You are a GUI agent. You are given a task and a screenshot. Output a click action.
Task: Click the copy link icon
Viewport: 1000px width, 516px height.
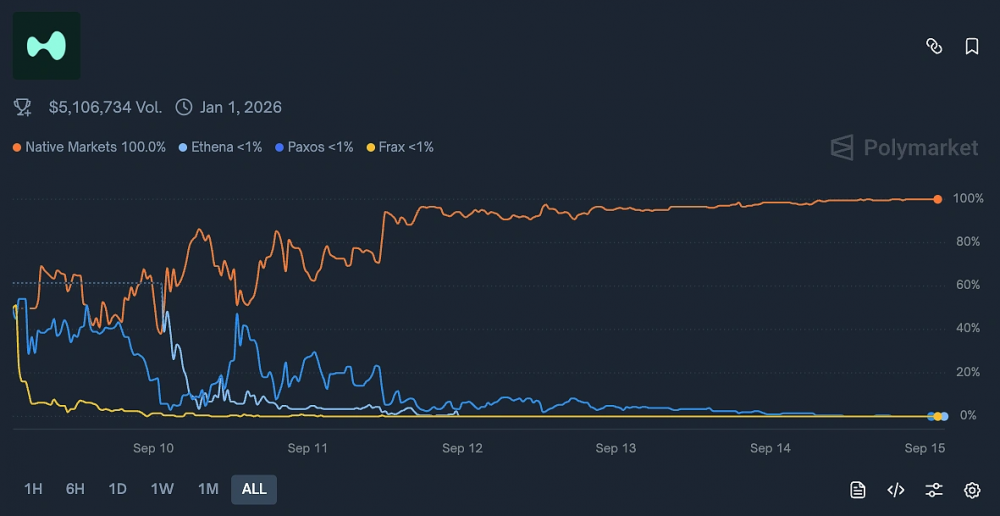click(934, 46)
